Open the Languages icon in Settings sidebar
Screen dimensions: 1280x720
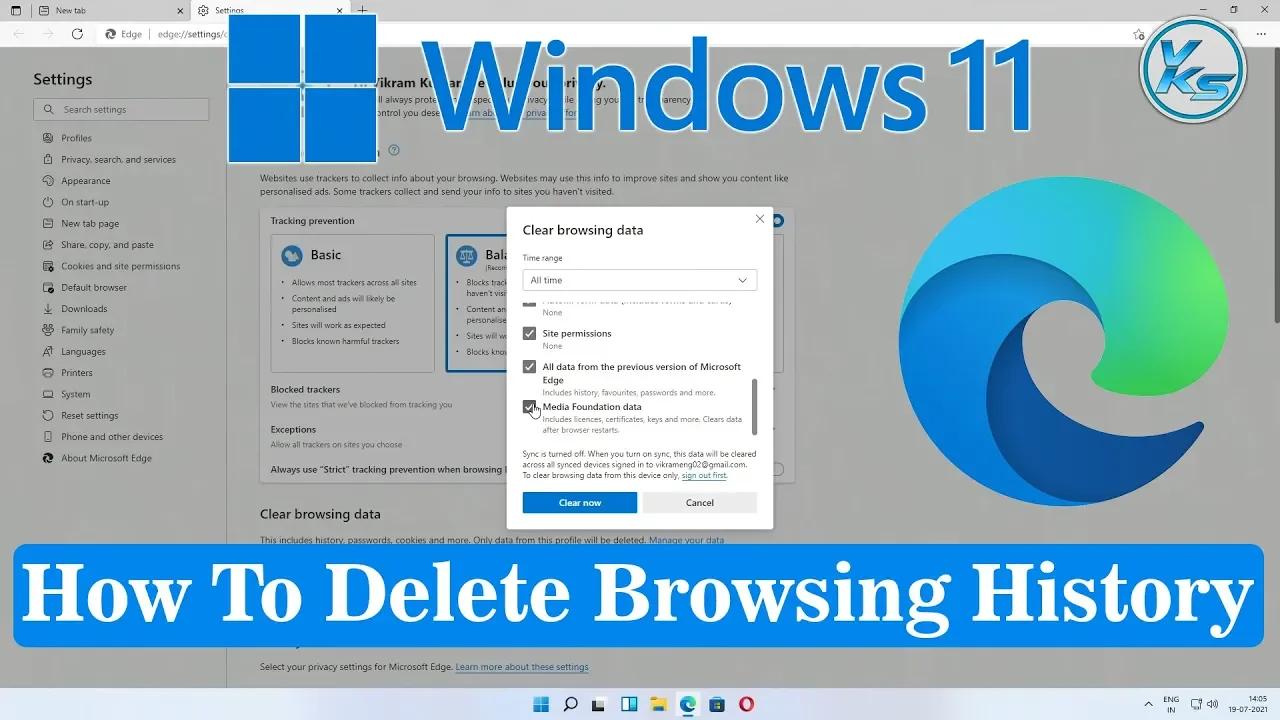[48, 351]
